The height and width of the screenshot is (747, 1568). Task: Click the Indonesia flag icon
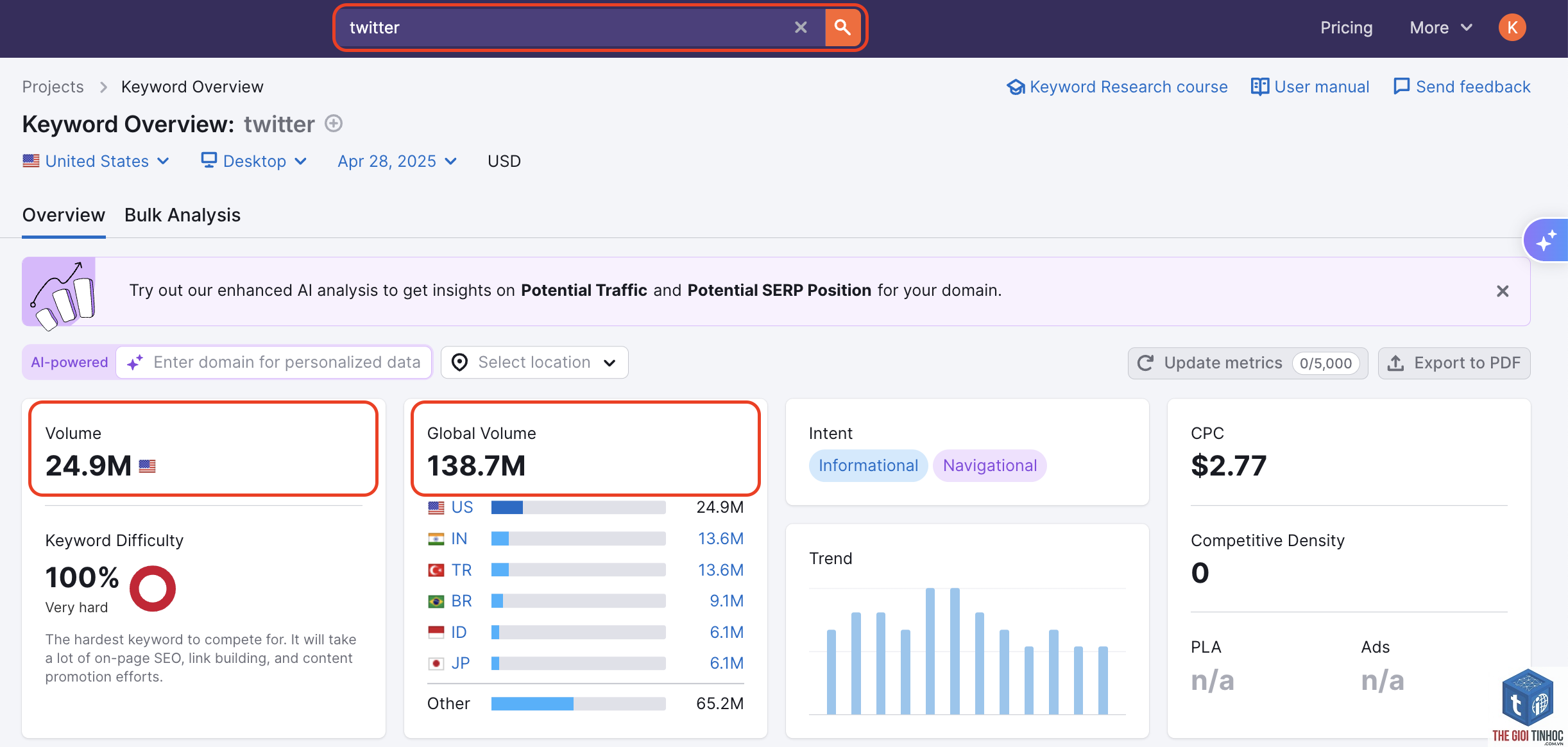click(436, 632)
